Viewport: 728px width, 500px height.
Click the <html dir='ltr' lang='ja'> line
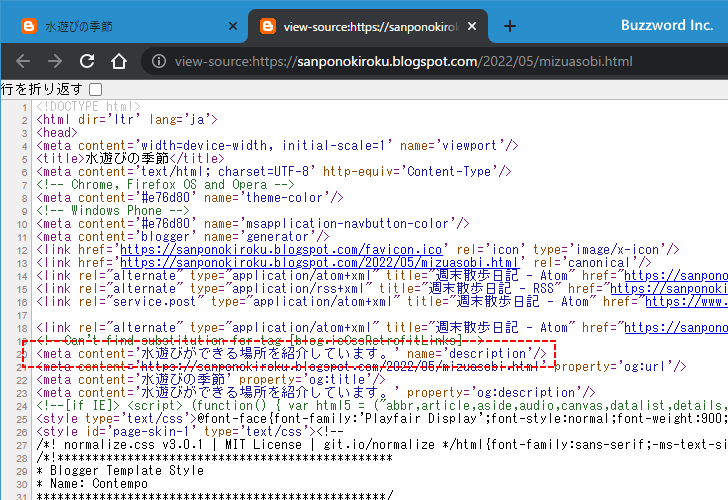point(127,120)
